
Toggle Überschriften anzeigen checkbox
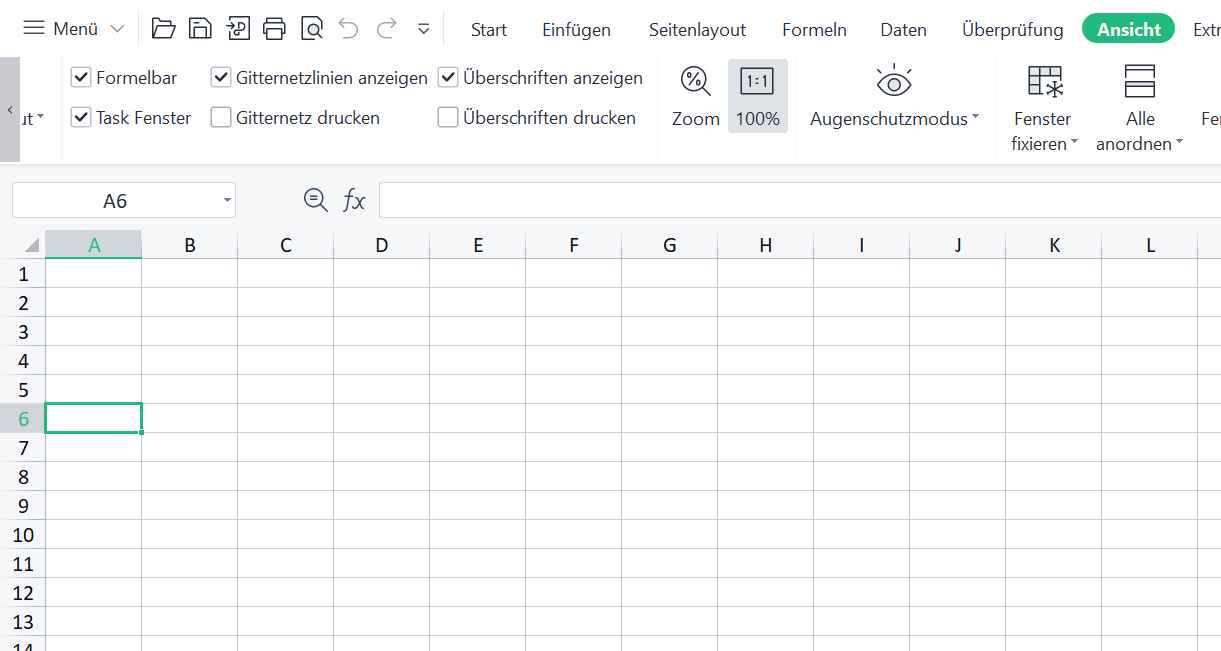pyautogui.click(x=448, y=77)
